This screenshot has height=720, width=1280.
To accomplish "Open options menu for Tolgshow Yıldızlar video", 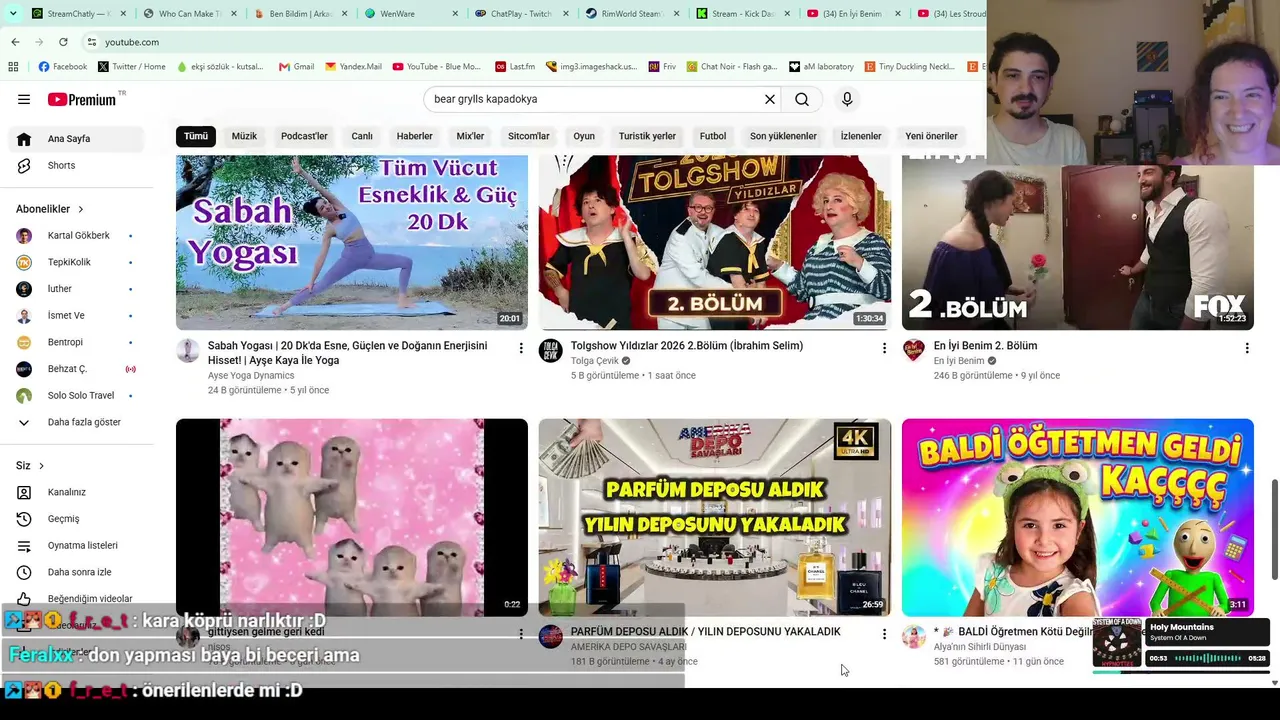I will click(884, 348).
